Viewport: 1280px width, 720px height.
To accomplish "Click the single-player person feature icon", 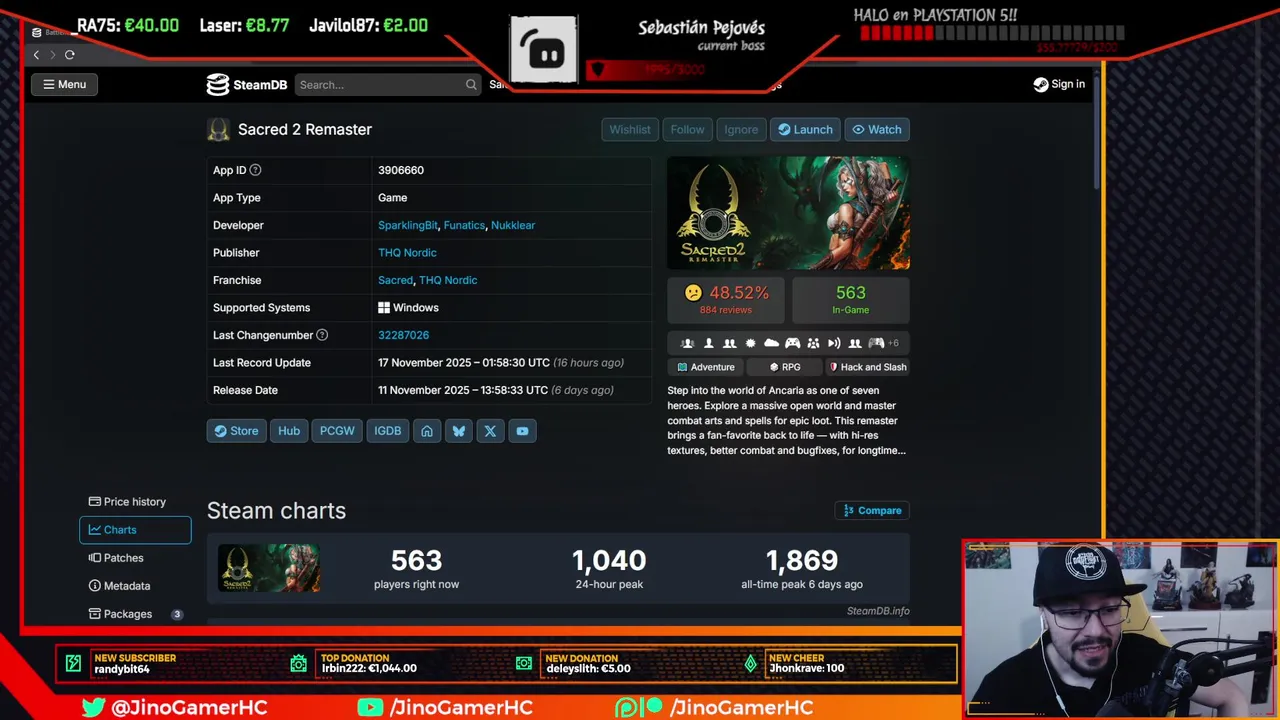I will [709, 343].
